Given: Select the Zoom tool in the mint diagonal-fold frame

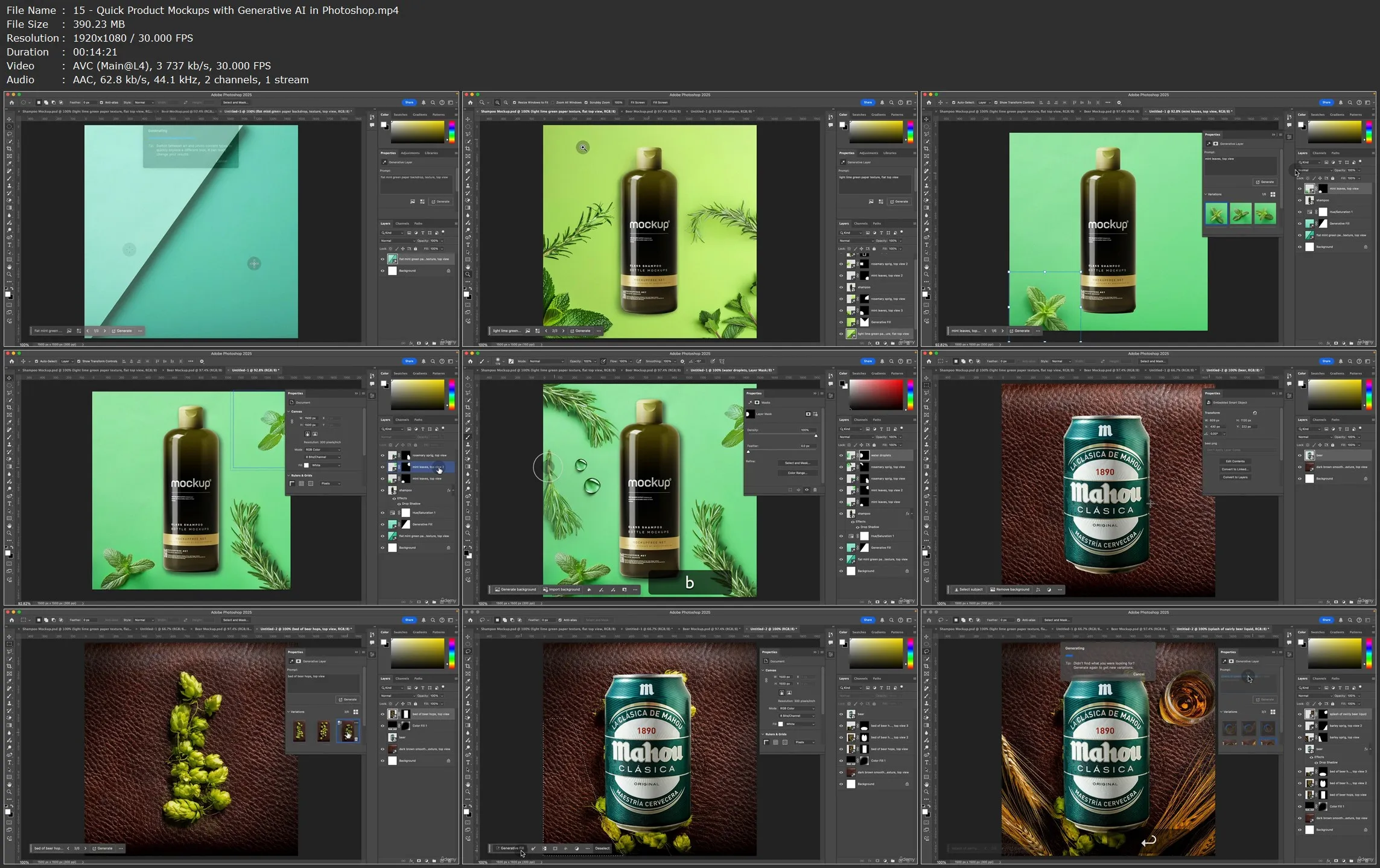Looking at the screenshot, I should [x=9, y=274].
